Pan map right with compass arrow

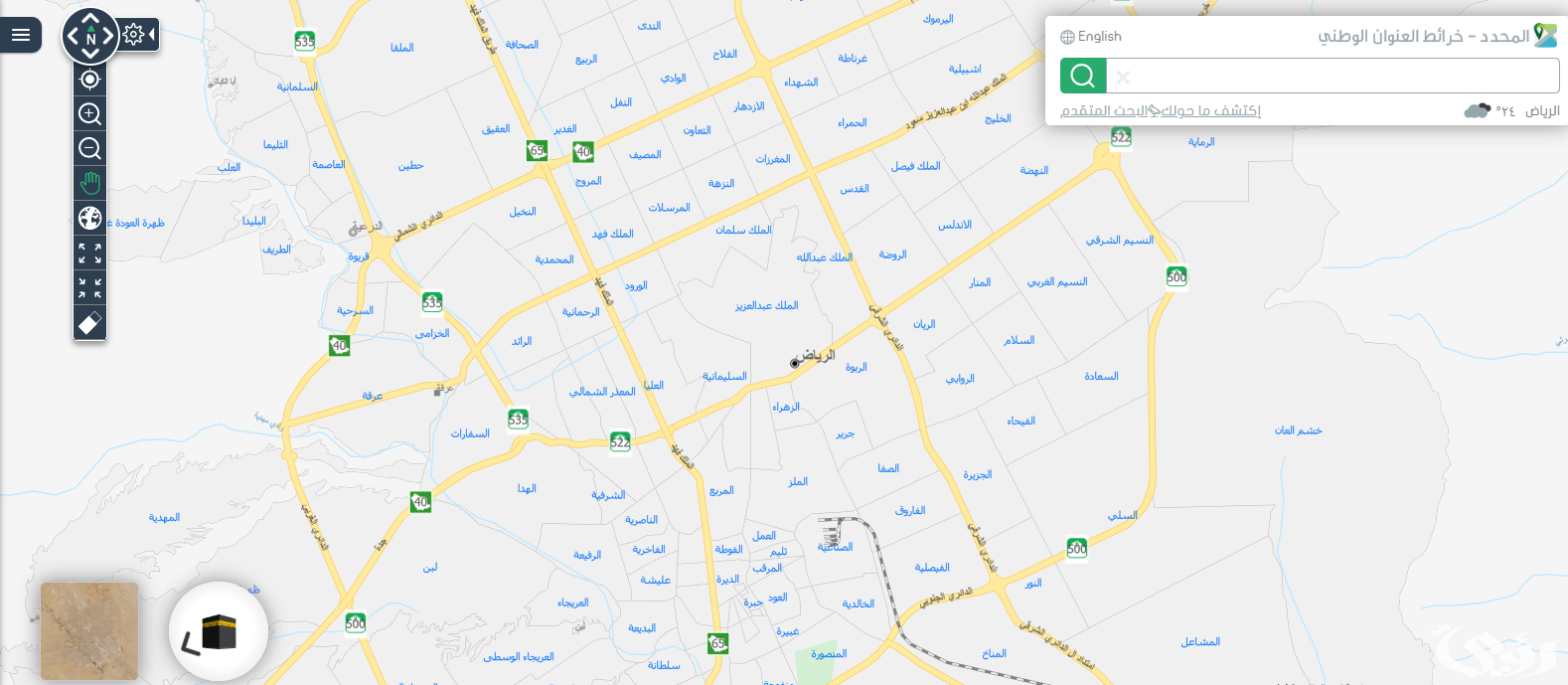[x=108, y=37]
